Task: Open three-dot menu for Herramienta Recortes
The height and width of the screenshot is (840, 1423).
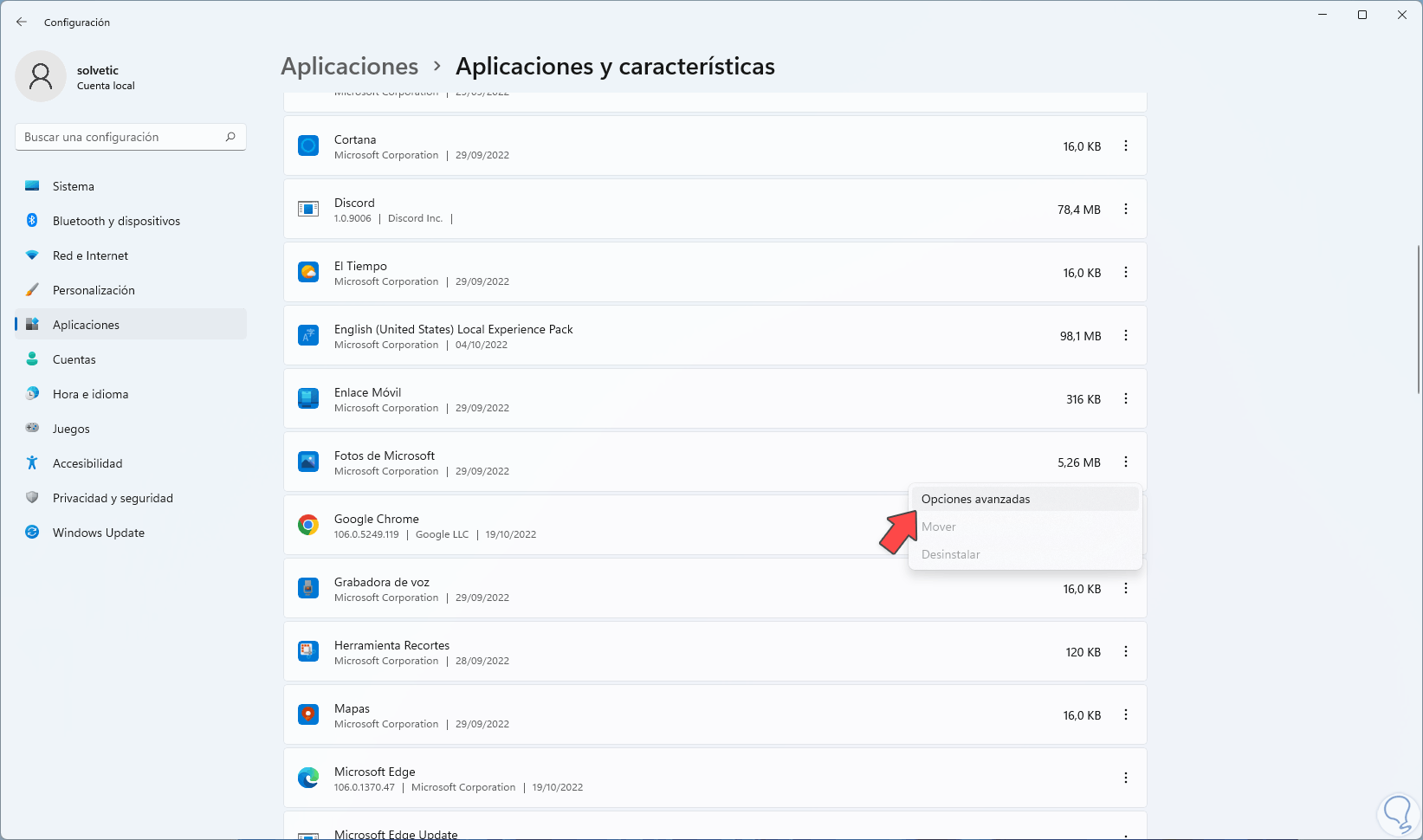Action: 1126,651
